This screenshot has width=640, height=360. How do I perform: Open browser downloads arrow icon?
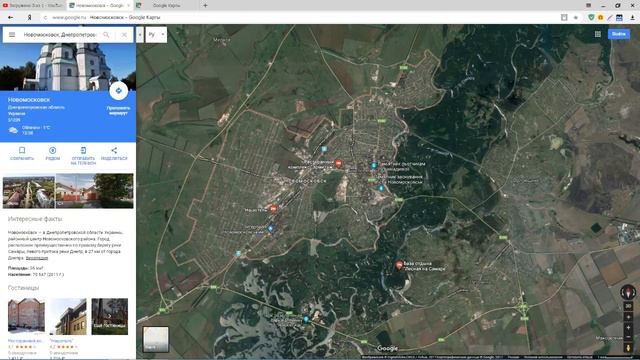click(632, 18)
